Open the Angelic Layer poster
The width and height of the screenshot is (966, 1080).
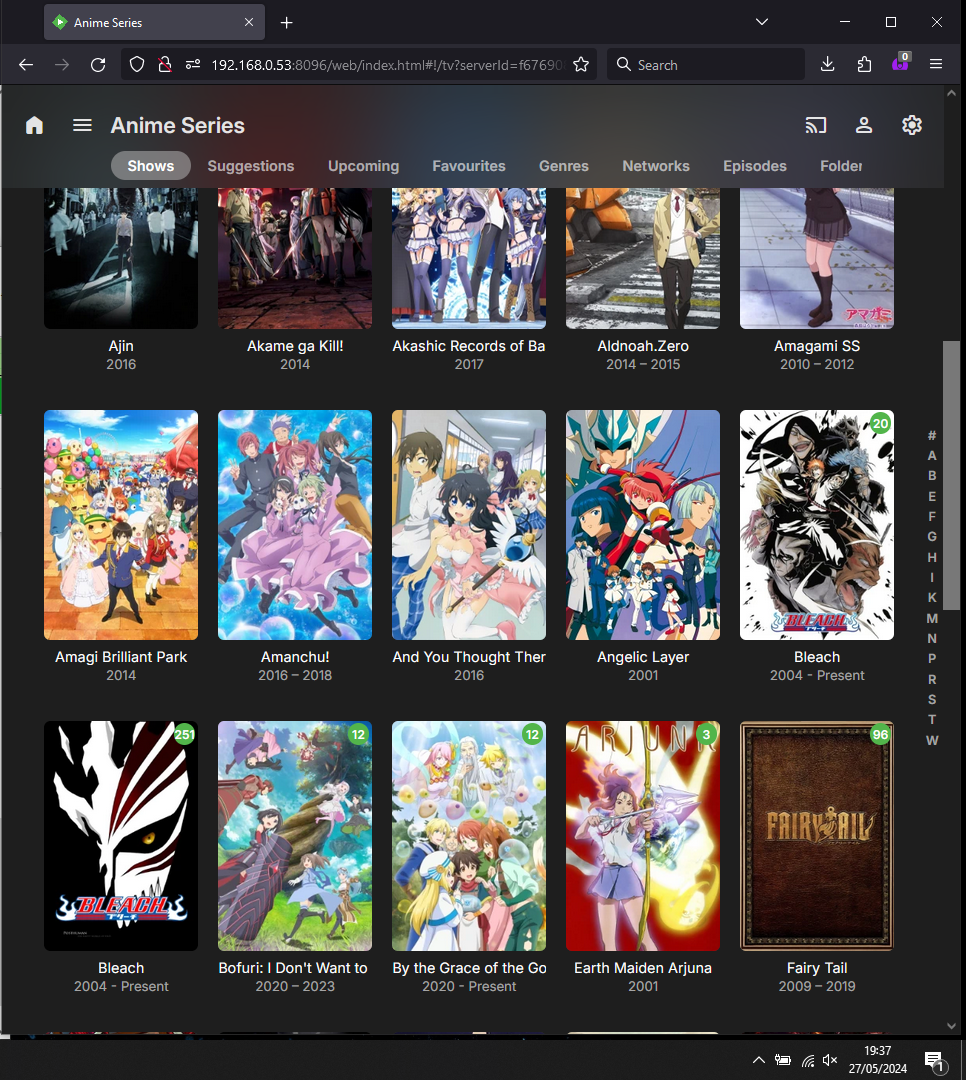tap(643, 525)
